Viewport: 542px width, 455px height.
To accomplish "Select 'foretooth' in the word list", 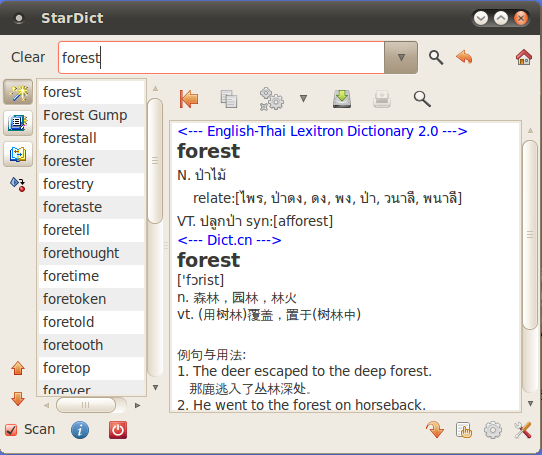I will 91,345.
